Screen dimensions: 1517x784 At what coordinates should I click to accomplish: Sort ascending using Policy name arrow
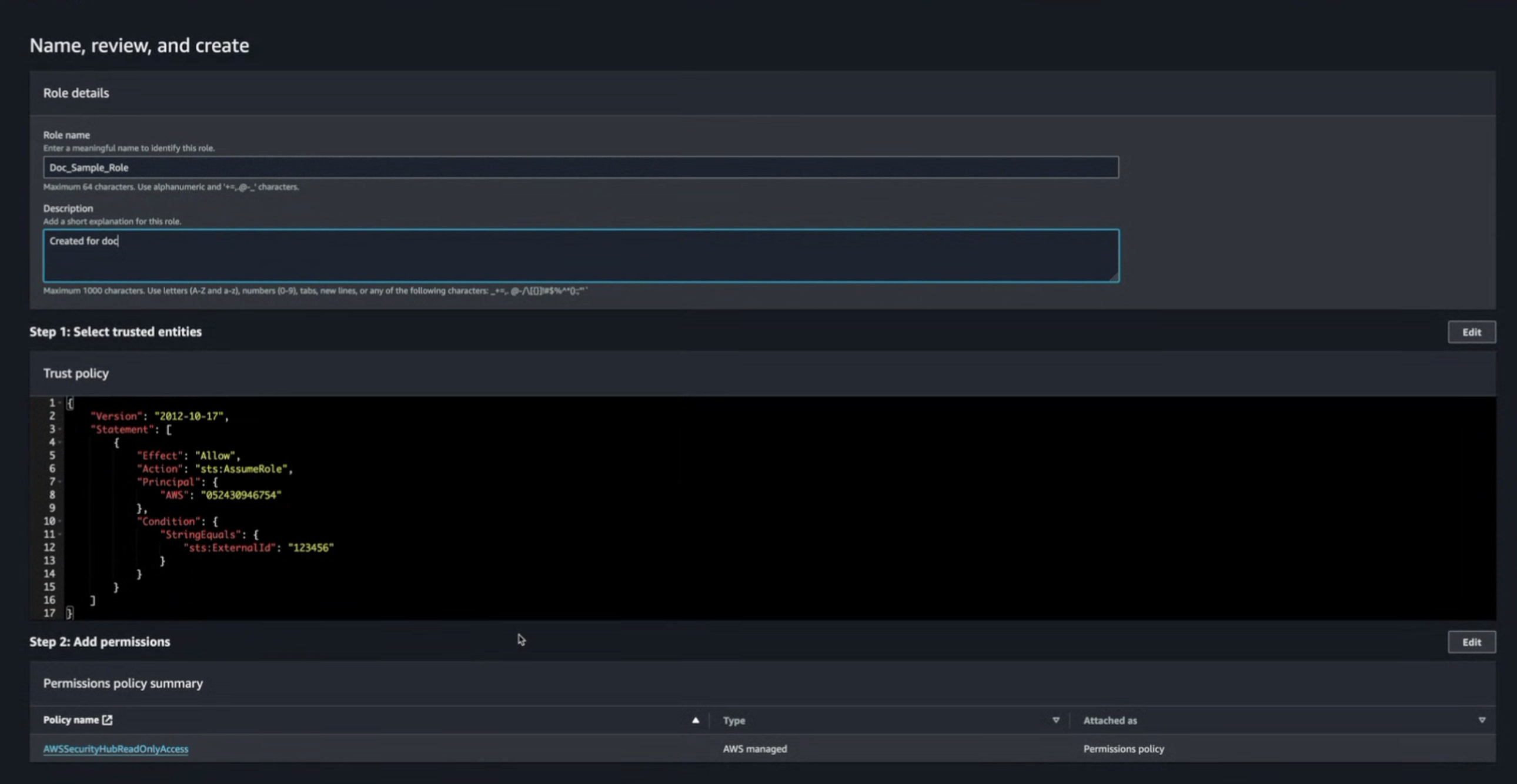696,720
